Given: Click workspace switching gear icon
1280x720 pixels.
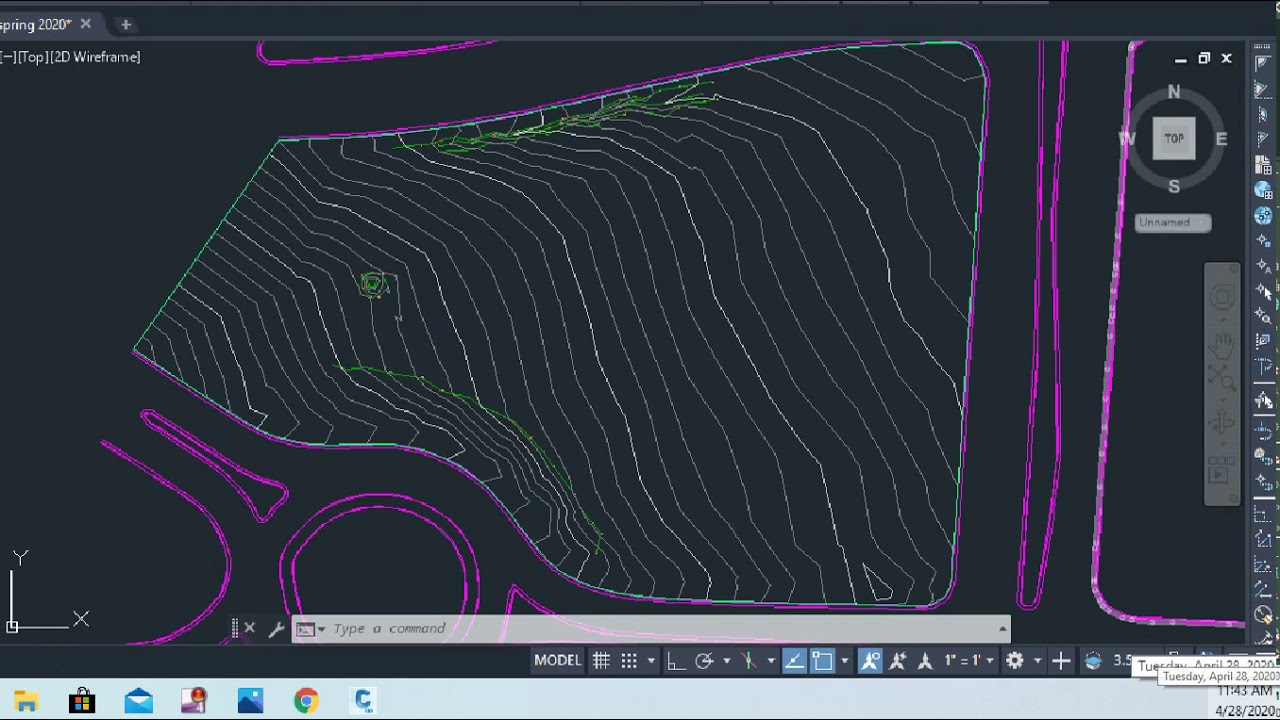Looking at the screenshot, I should tap(1015, 660).
